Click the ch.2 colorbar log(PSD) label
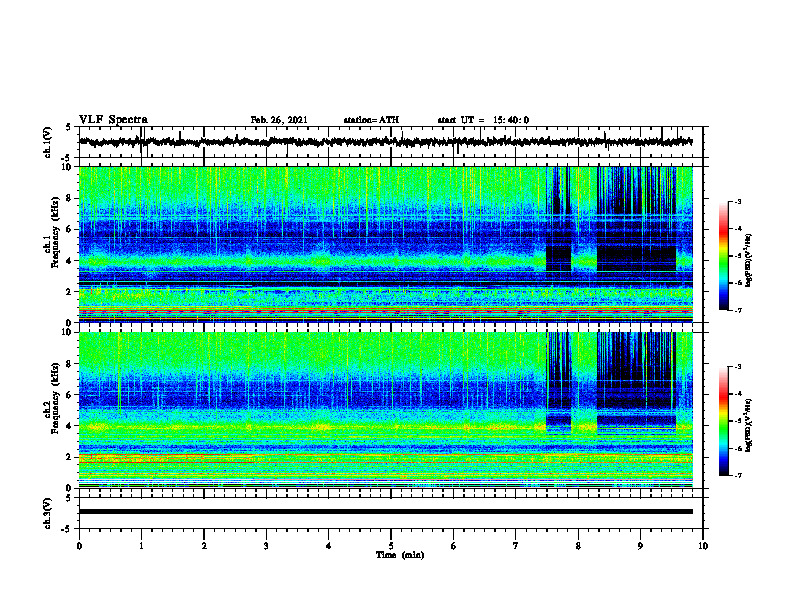This screenshot has width=792, height=612. [x=749, y=424]
